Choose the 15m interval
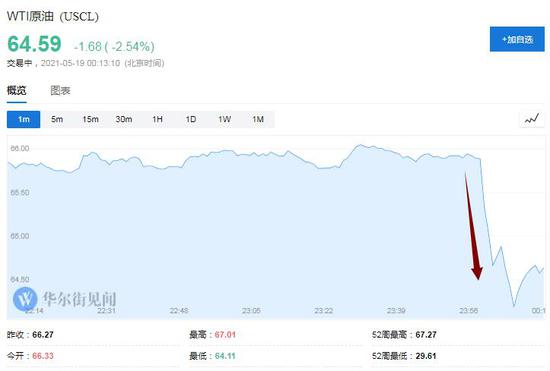The width and height of the screenshot is (550, 371). point(90,119)
